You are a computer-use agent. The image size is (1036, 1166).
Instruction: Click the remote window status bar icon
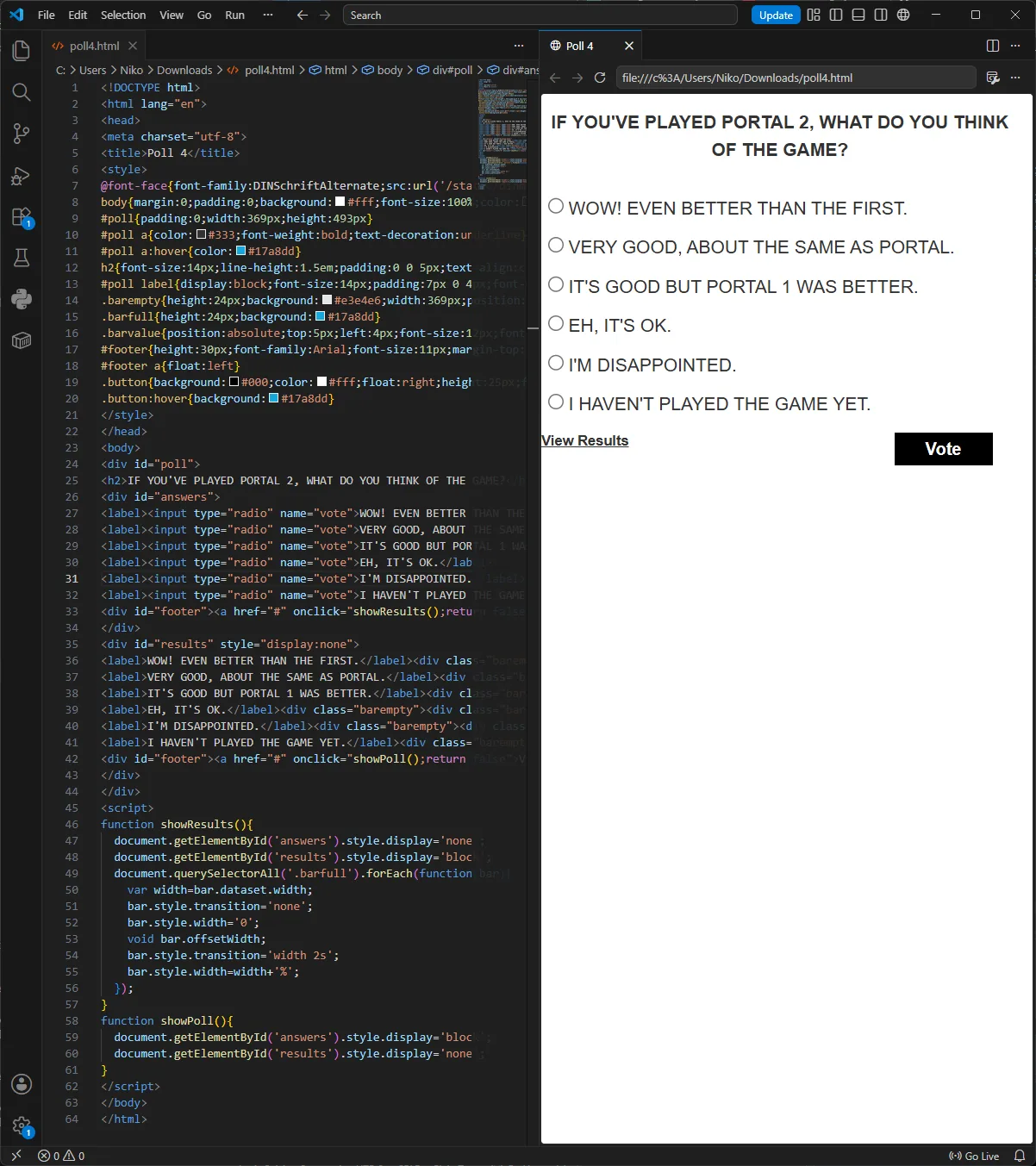(x=16, y=1156)
